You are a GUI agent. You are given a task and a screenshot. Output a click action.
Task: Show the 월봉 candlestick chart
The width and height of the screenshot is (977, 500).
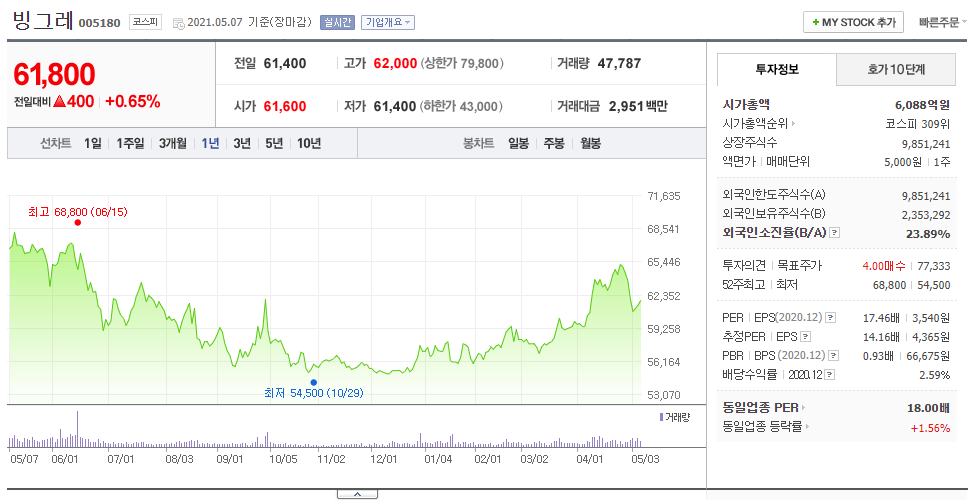click(590, 143)
